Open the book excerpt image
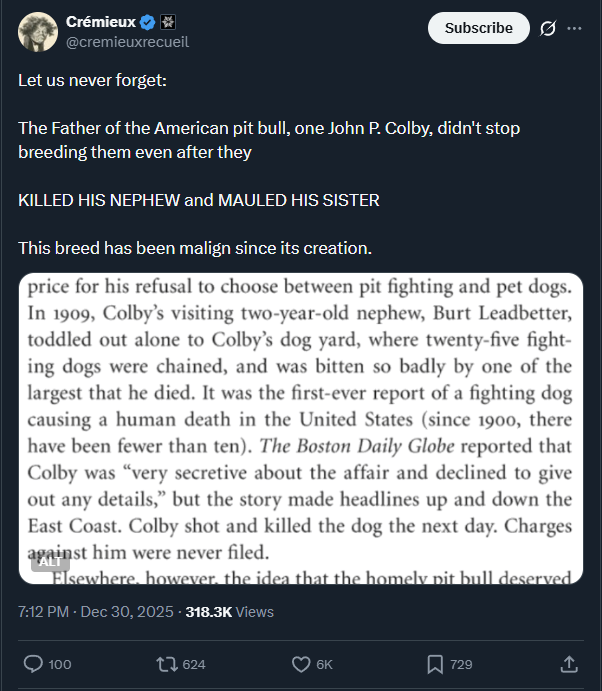Screen dimensions: 602x691 click(x=300, y=420)
